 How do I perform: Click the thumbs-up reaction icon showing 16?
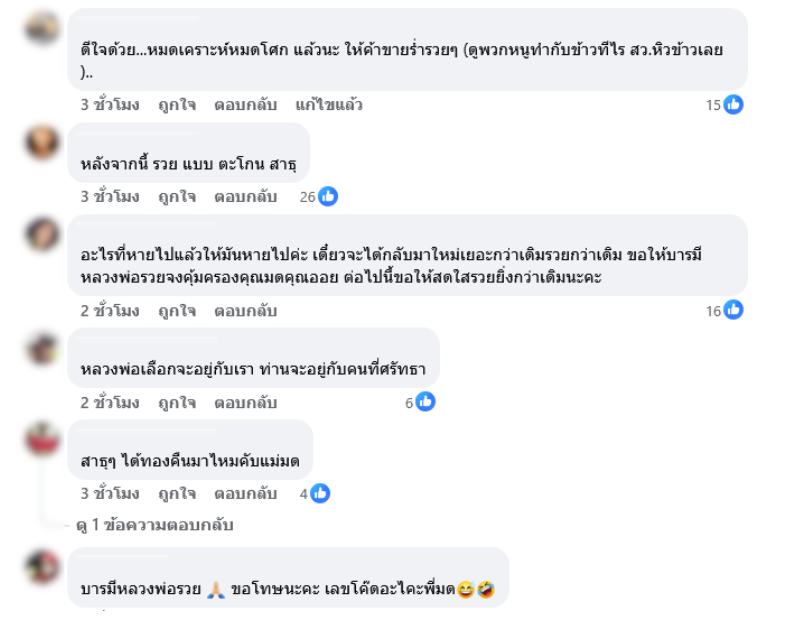tap(733, 311)
